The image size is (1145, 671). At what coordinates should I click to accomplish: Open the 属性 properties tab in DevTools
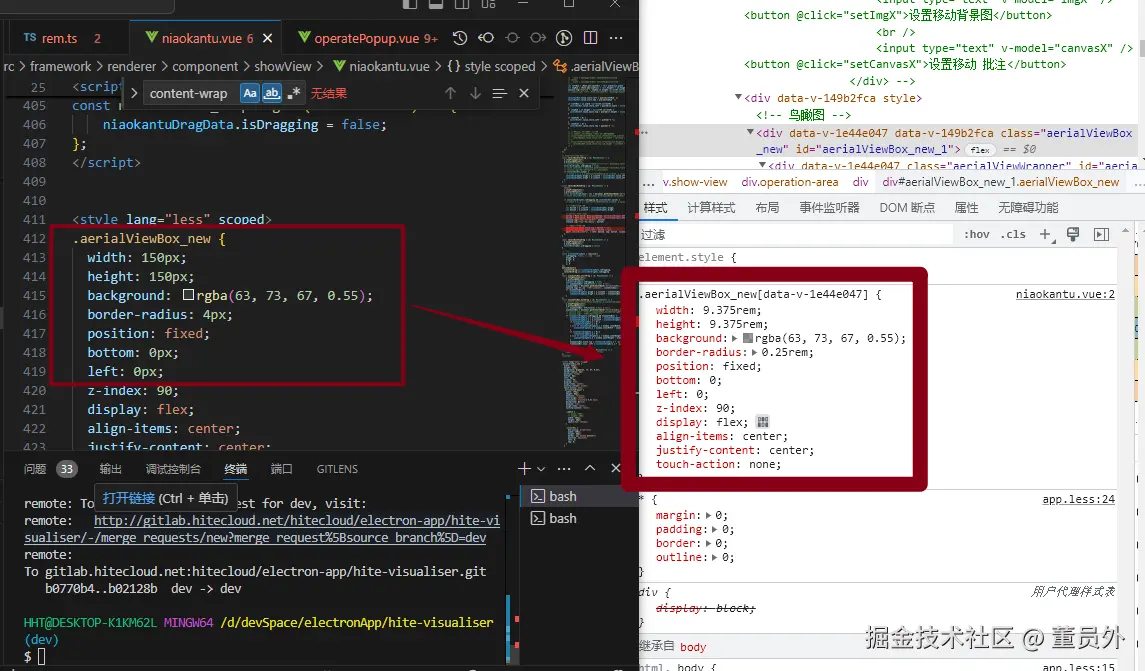(x=966, y=207)
